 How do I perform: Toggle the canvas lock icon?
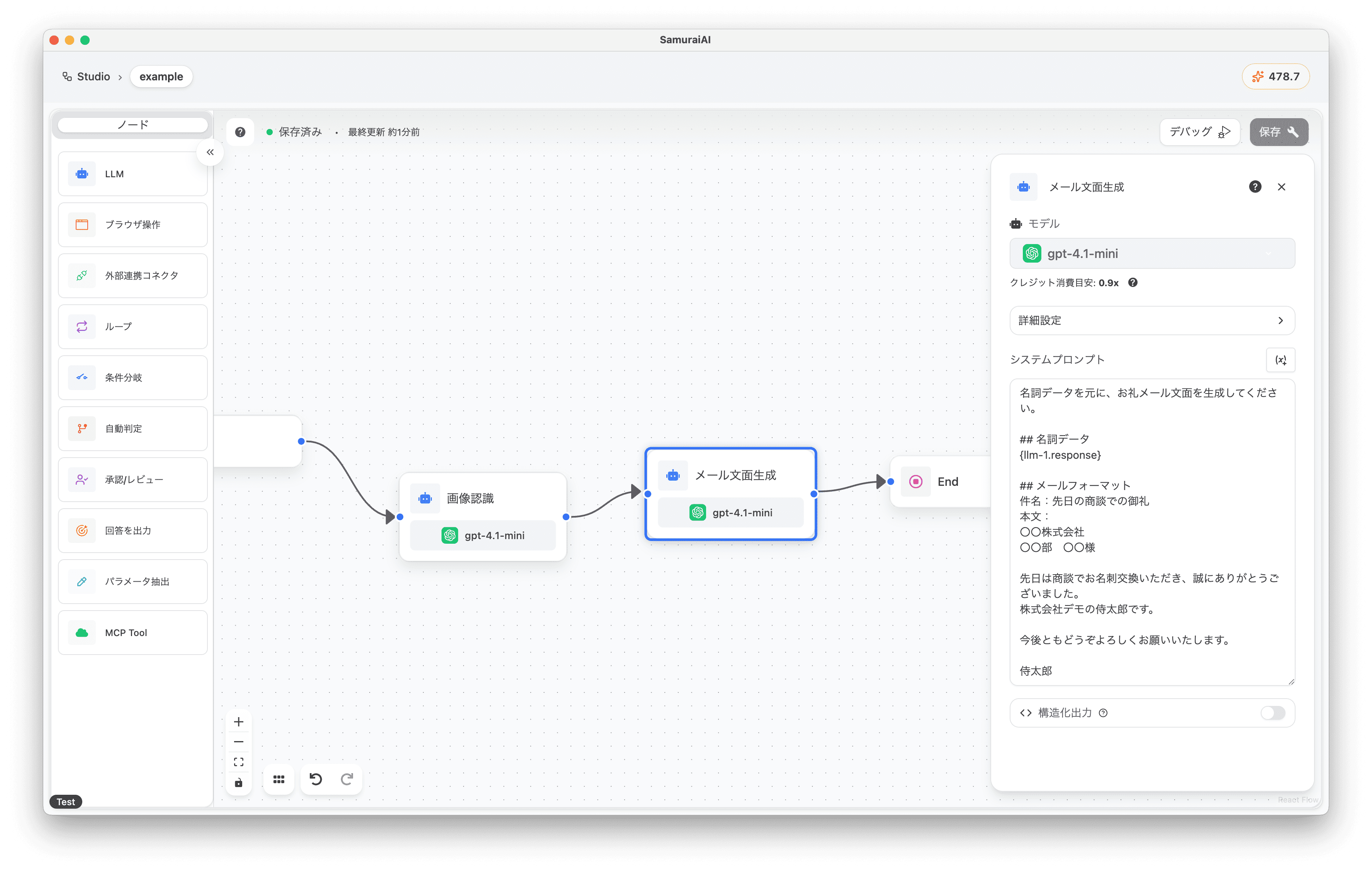239,782
